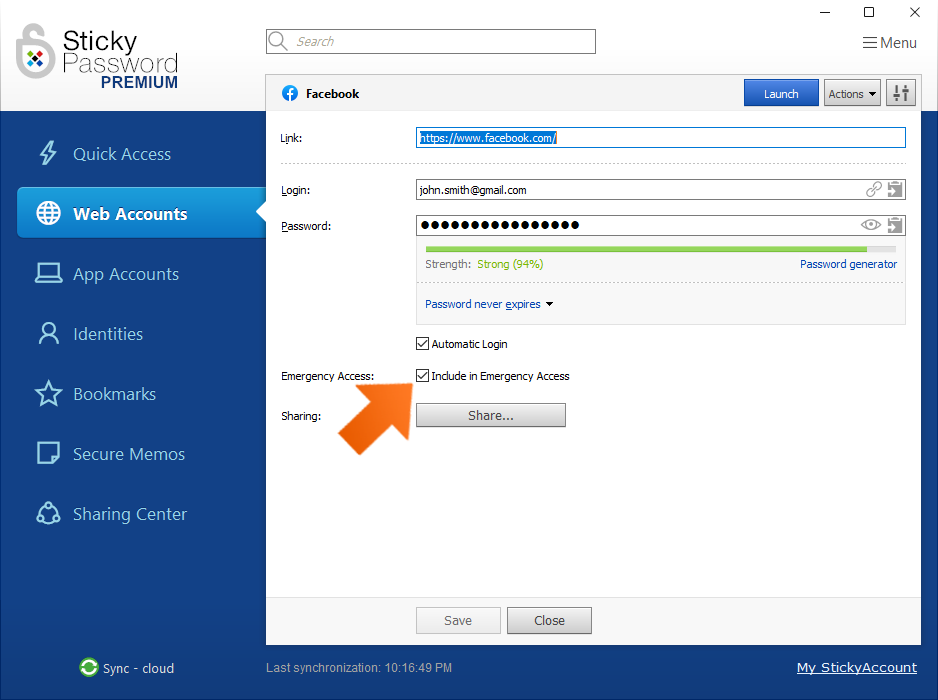Screen dimensions: 938x700
Task: Click the green sync status icon
Action: [89, 667]
